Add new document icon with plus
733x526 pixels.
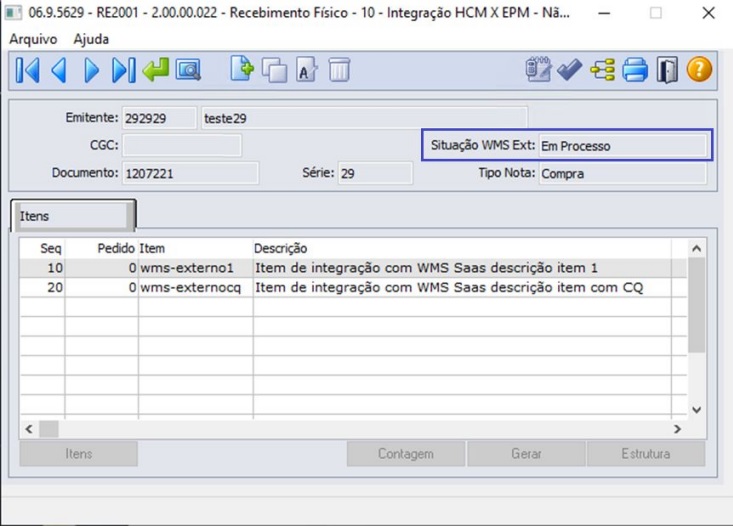coord(242,69)
